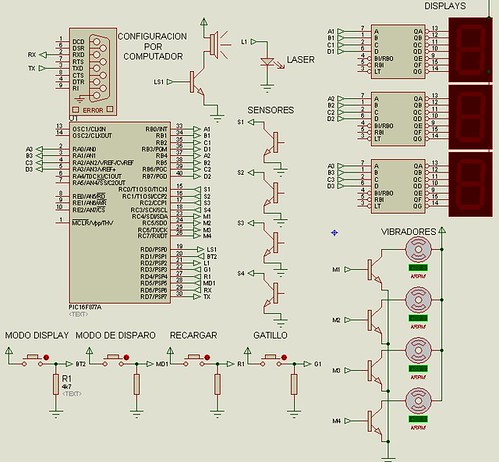
Task: Toggle the GATILLO push button switch
Action: [272, 359]
